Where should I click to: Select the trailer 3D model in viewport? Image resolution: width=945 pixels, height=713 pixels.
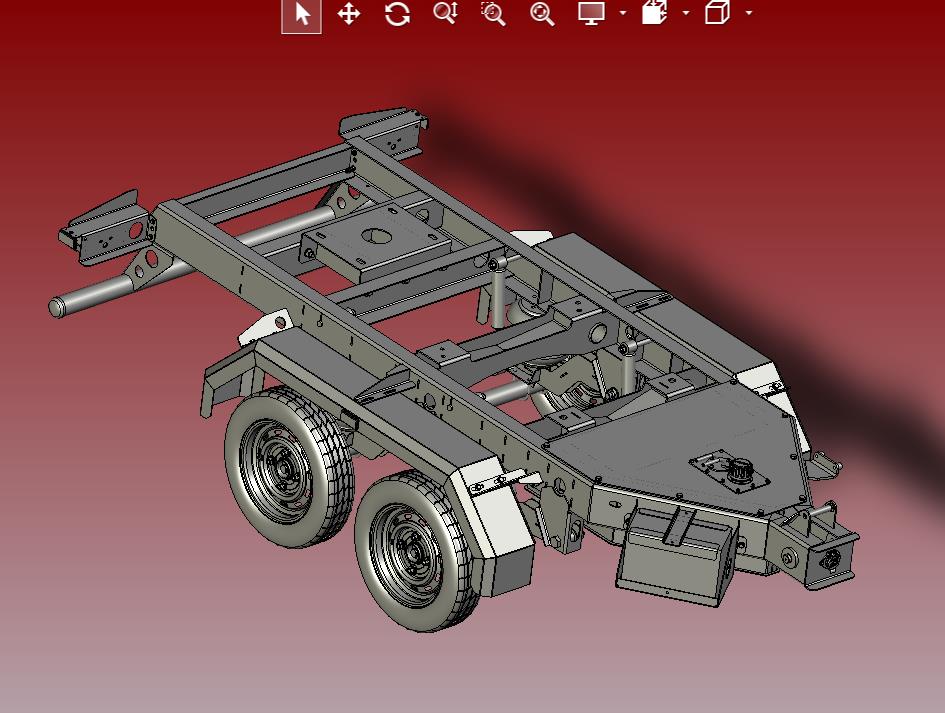tap(452, 368)
